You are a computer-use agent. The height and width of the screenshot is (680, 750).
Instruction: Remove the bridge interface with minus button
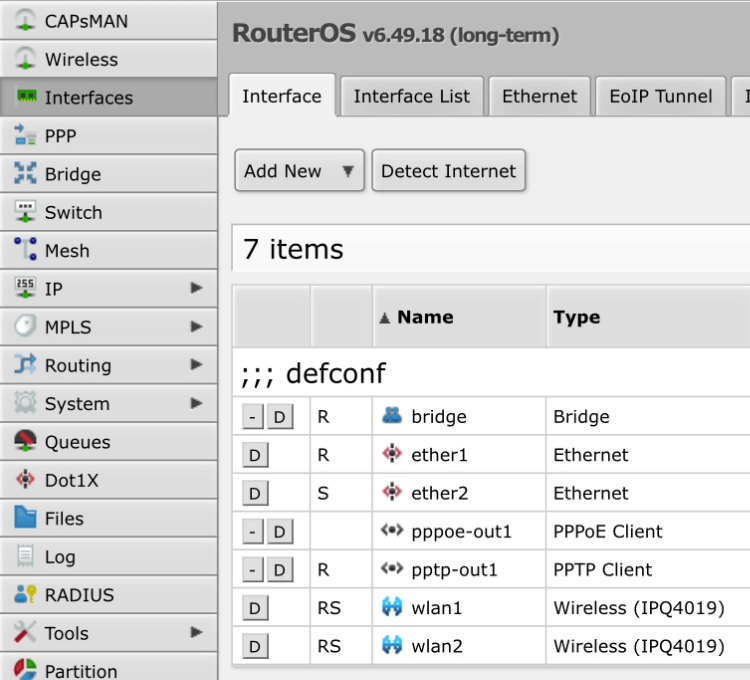(253, 417)
